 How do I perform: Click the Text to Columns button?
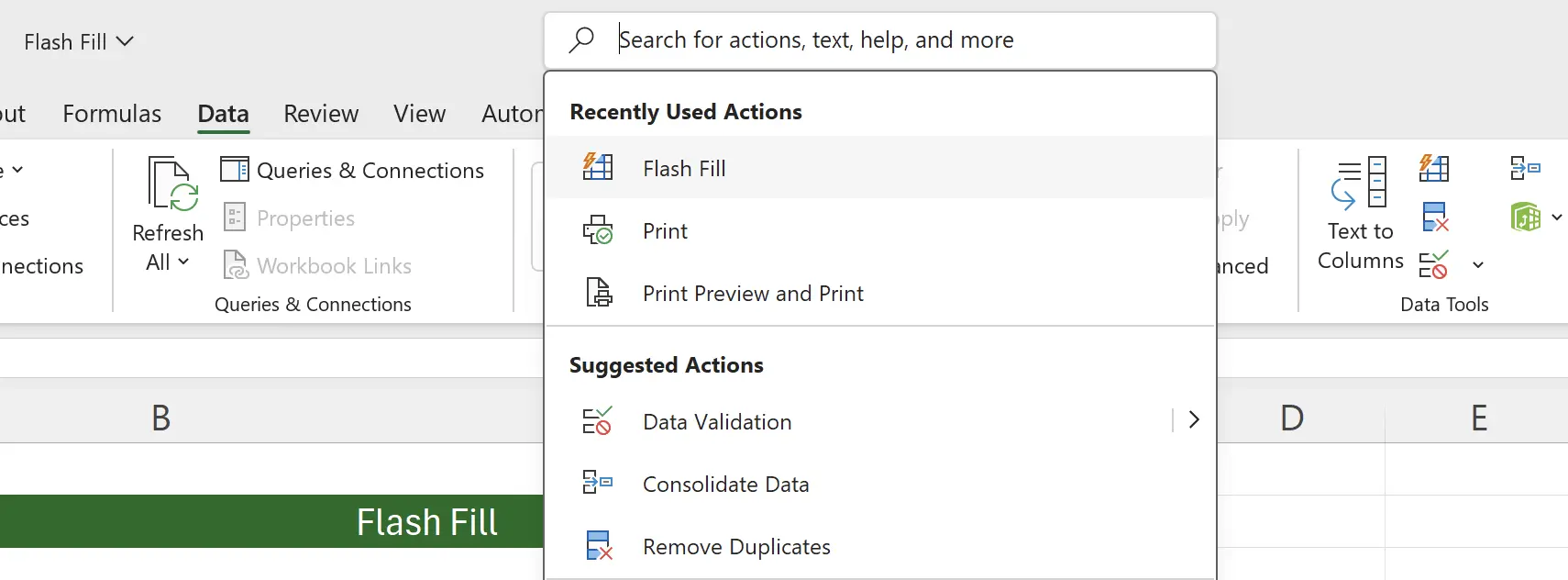pos(1360,214)
